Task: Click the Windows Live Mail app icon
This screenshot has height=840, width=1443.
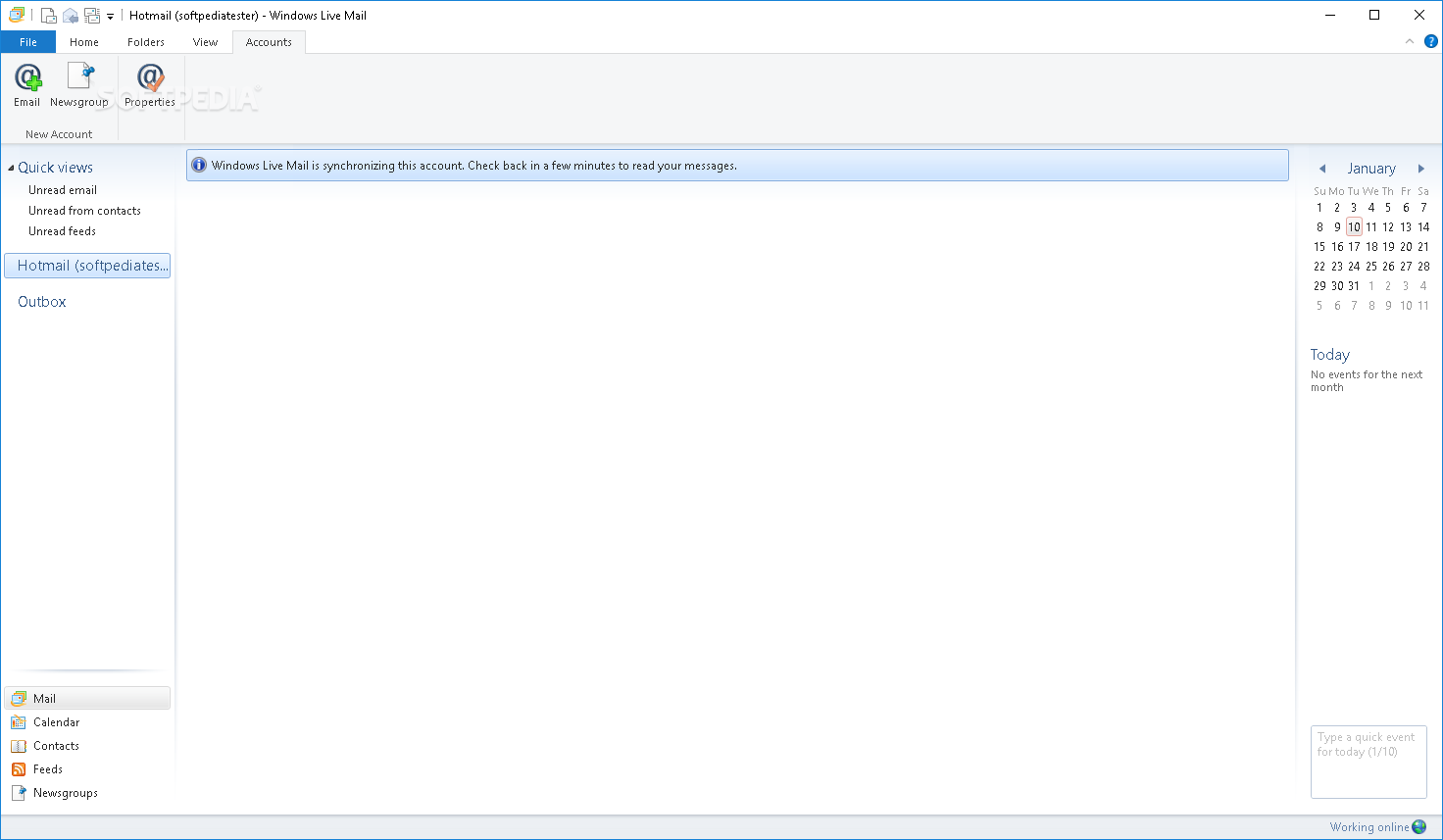Action: tap(17, 15)
